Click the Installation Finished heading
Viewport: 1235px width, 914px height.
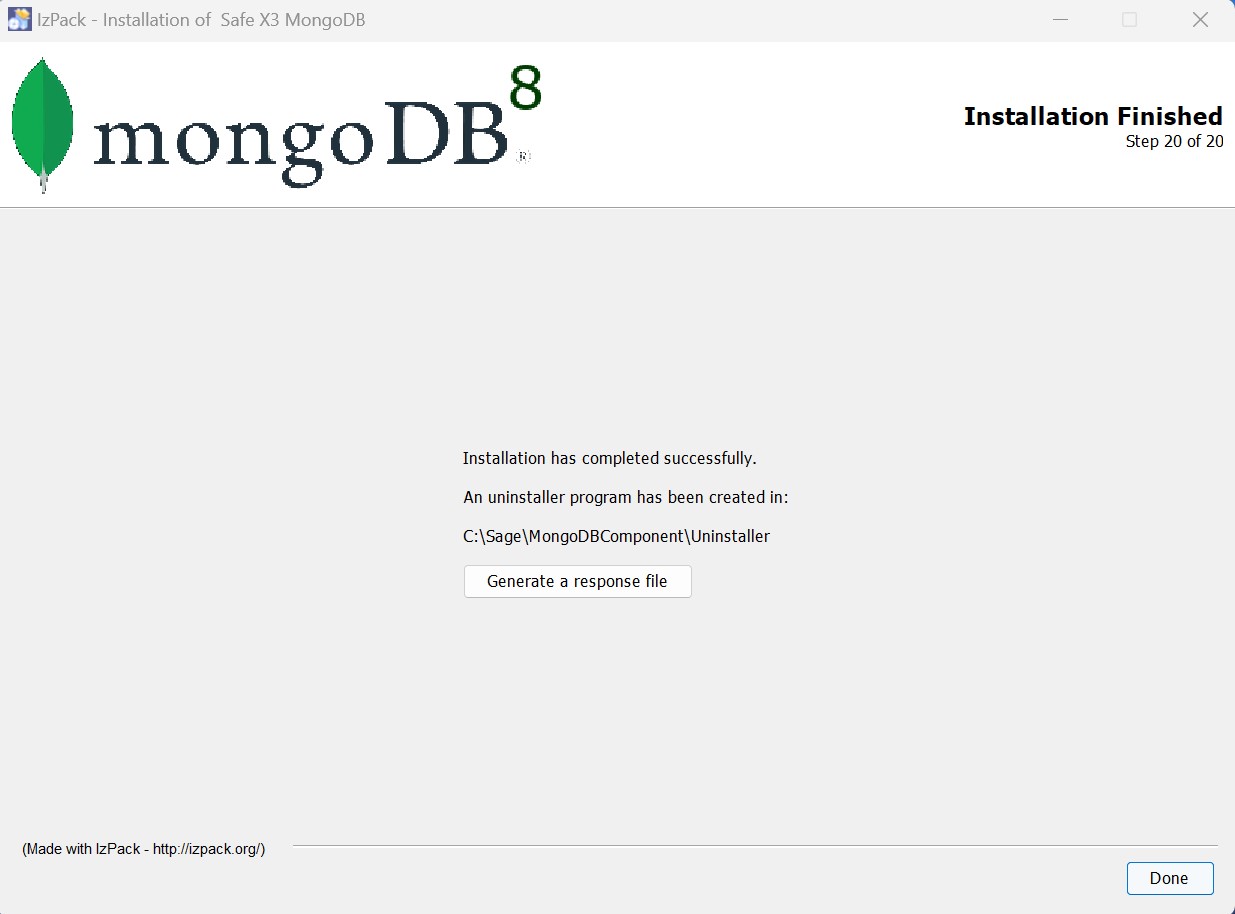pos(1092,116)
